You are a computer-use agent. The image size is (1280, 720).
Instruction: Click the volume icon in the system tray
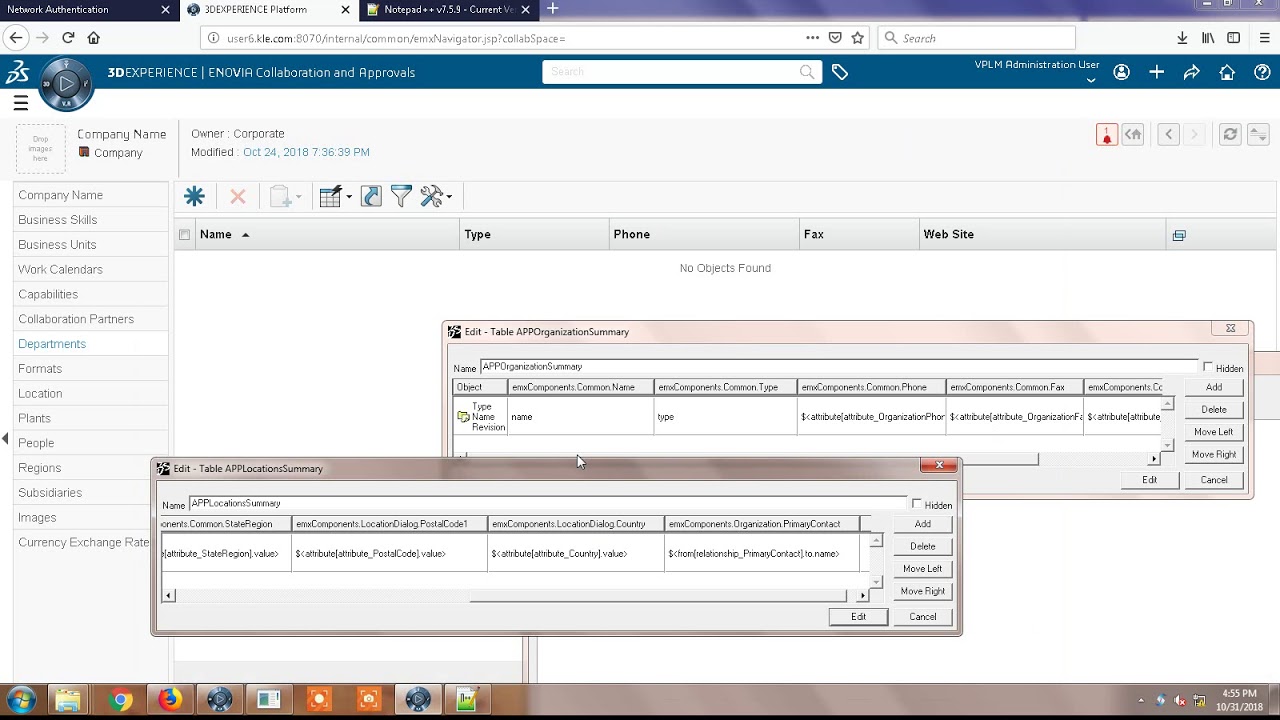(1180, 700)
